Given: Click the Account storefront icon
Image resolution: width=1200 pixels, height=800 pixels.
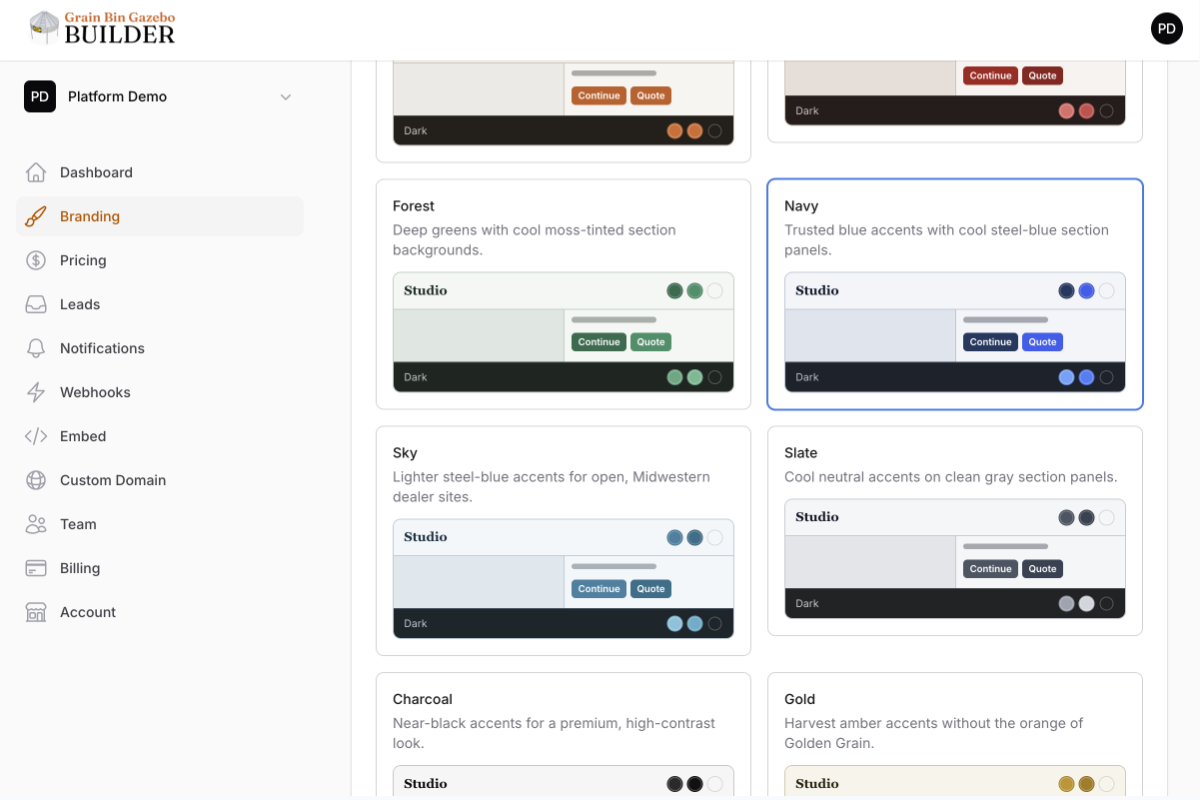Looking at the screenshot, I should [x=36, y=612].
